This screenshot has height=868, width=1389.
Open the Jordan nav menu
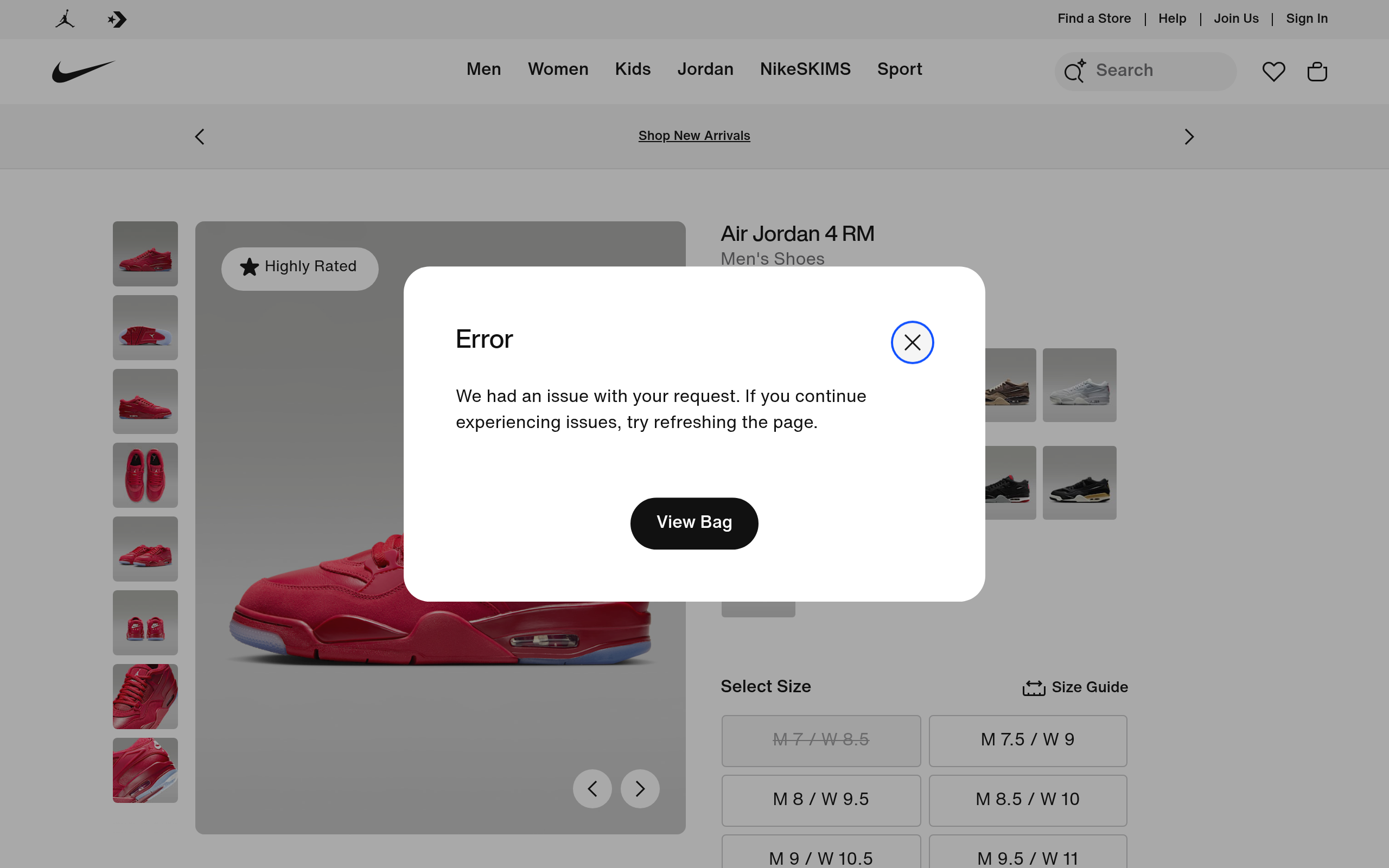pos(705,69)
